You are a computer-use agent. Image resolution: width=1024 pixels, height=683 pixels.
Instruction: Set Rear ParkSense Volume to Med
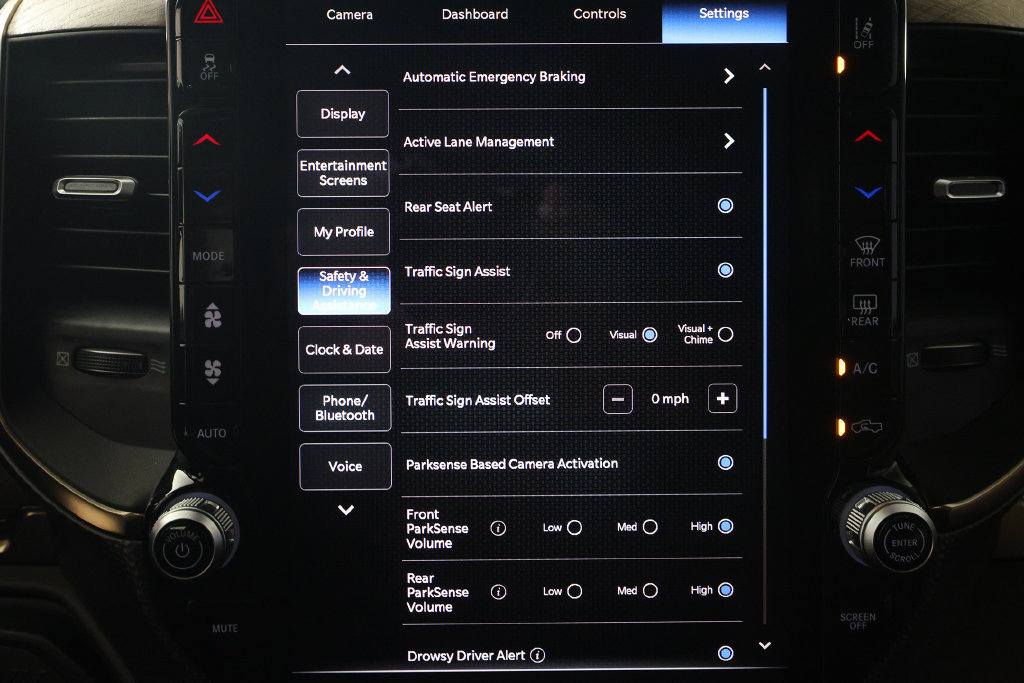click(x=650, y=591)
